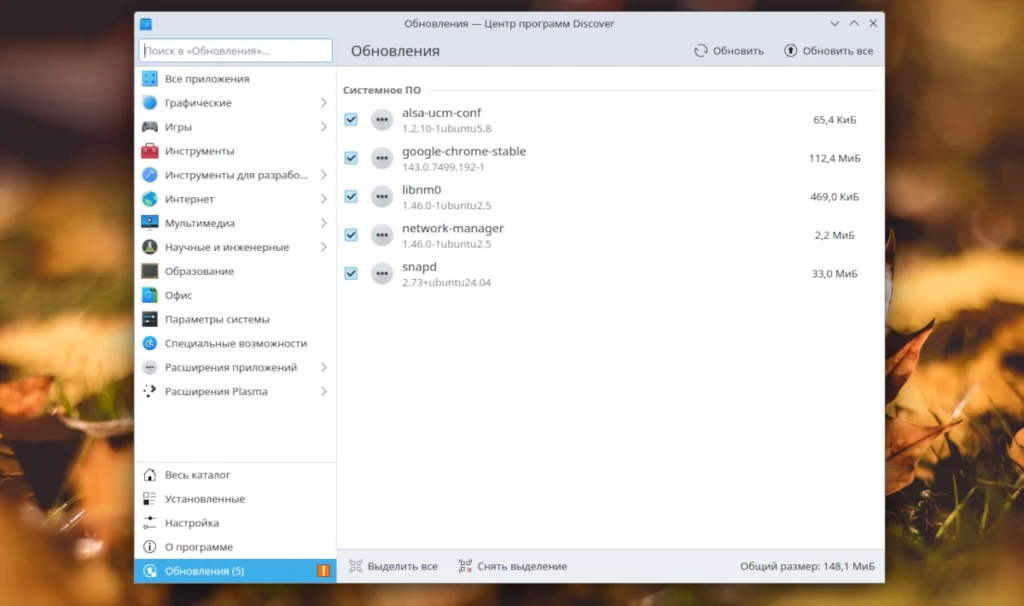Click Выделить все button

click(x=393, y=566)
